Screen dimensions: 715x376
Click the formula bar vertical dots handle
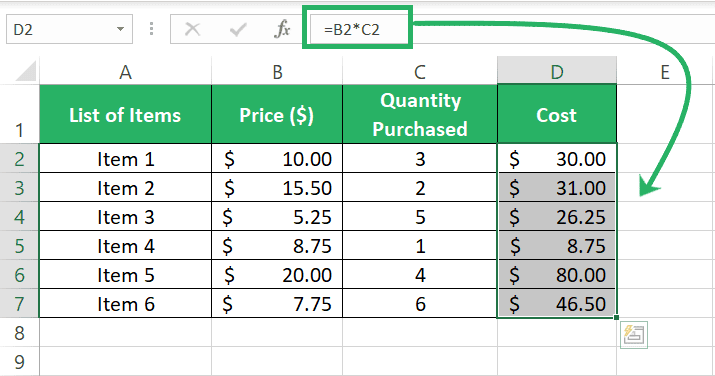[151, 29]
